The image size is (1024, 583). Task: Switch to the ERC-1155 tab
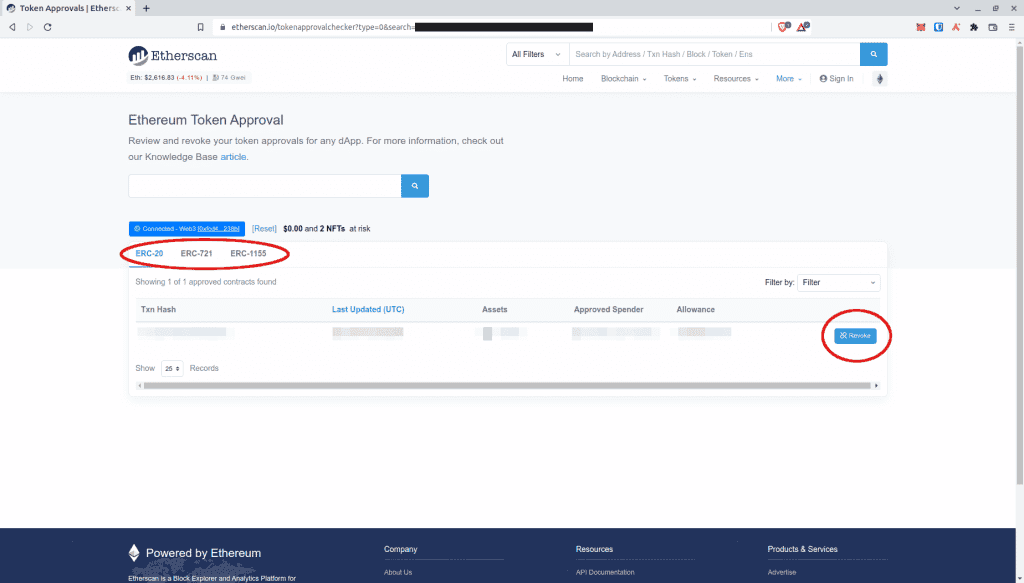(251, 253)
